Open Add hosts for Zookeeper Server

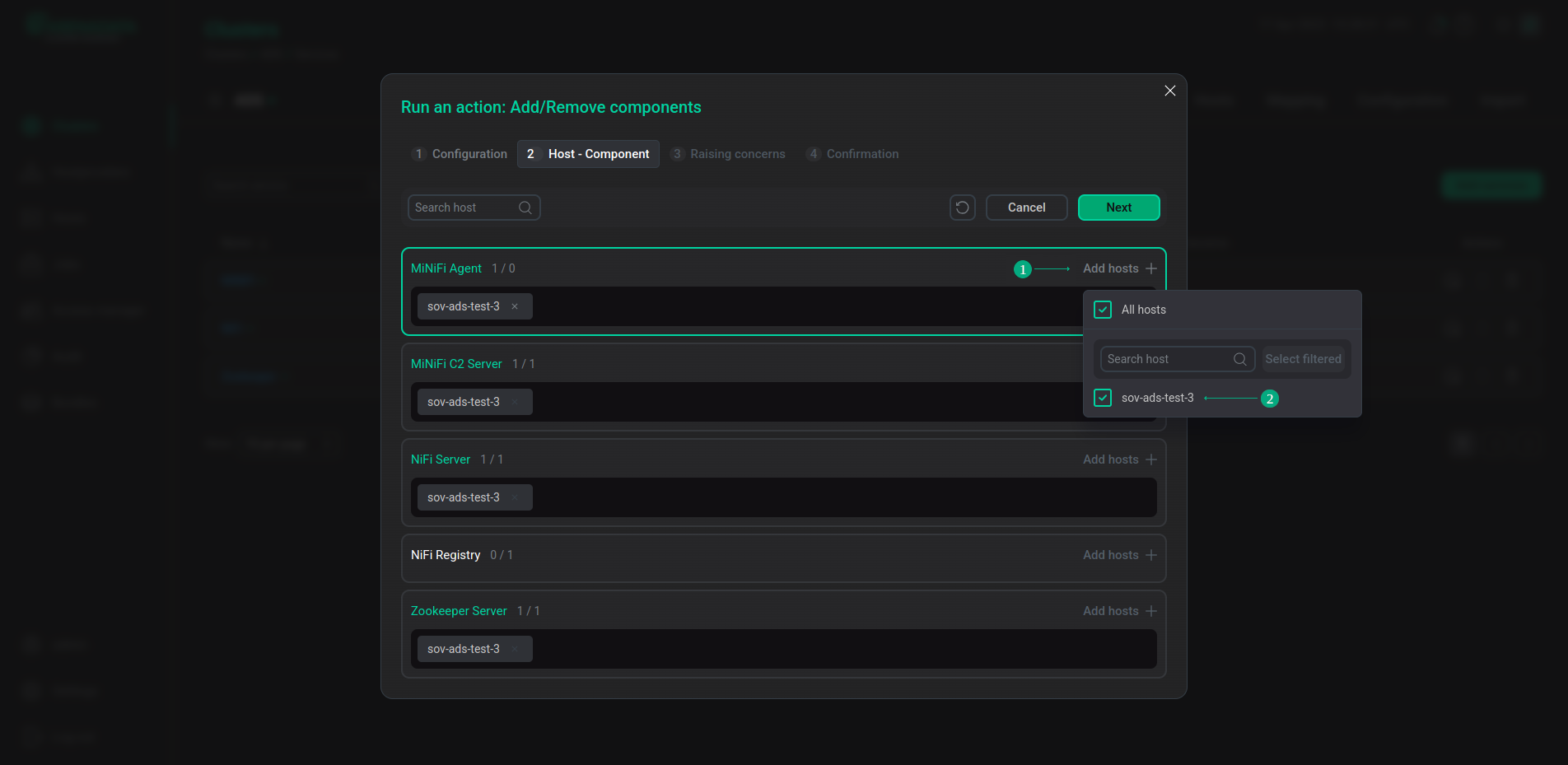1120,611
